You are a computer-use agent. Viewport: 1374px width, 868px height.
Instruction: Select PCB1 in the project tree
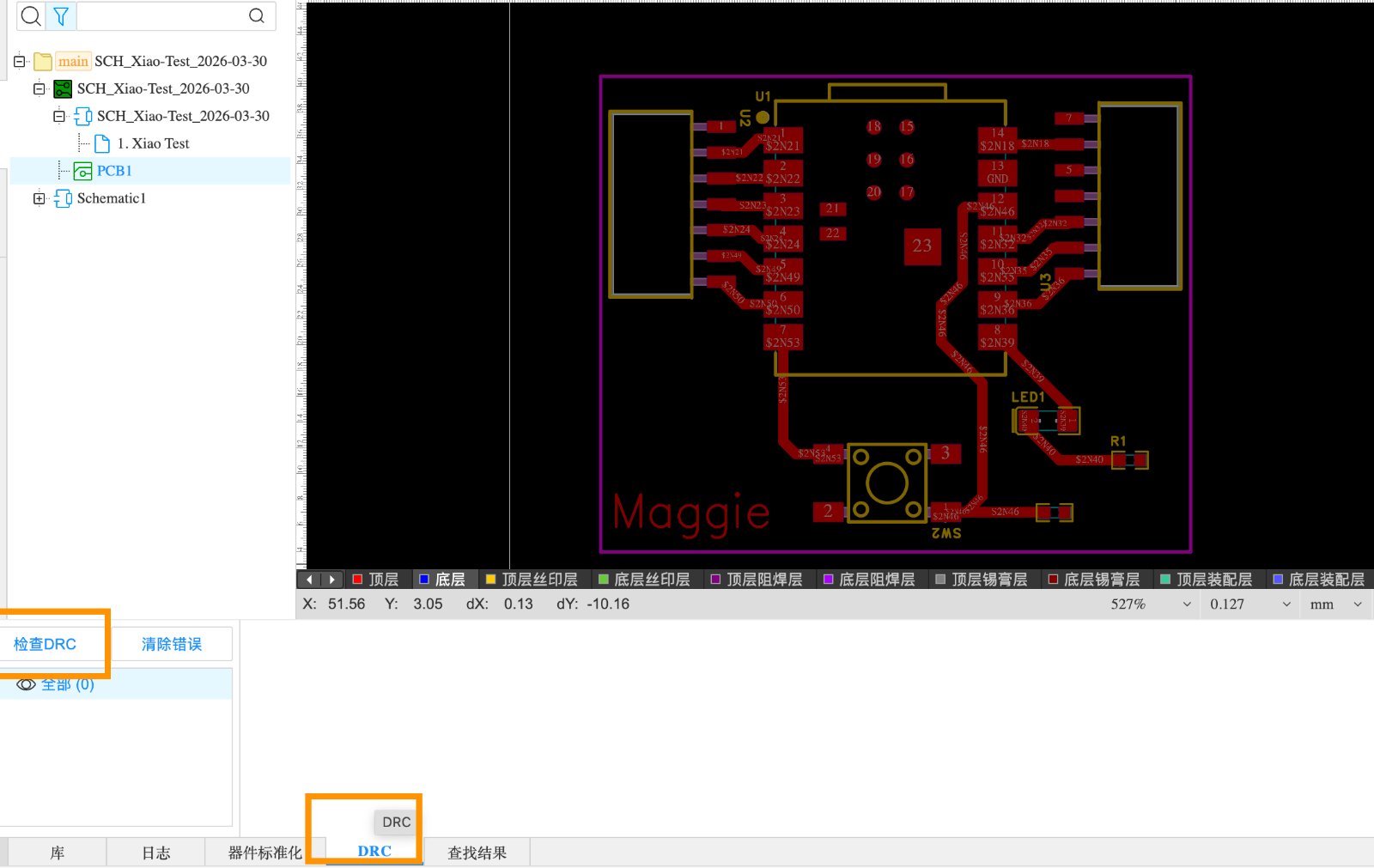[114, 171]
